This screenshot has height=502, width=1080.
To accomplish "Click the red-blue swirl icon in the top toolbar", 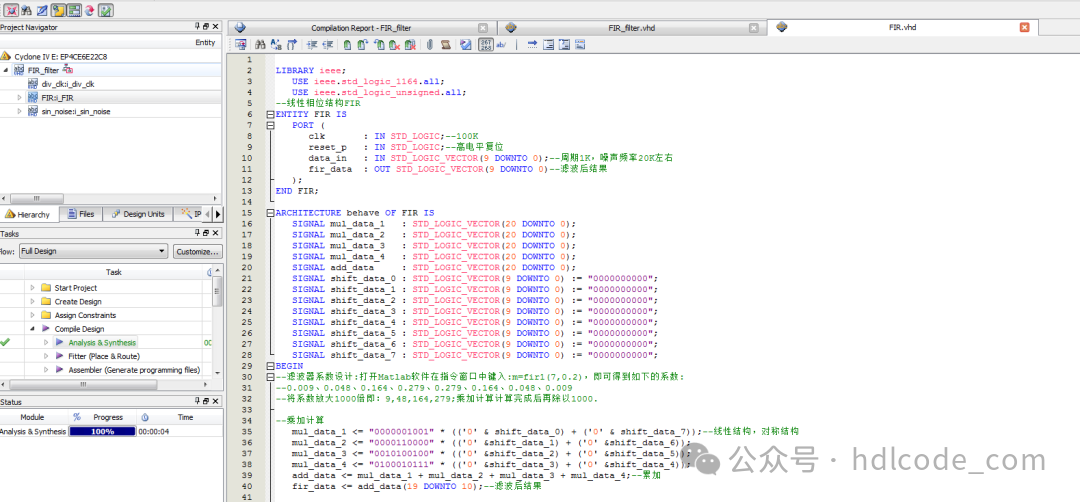I will [x=90, y=10].
